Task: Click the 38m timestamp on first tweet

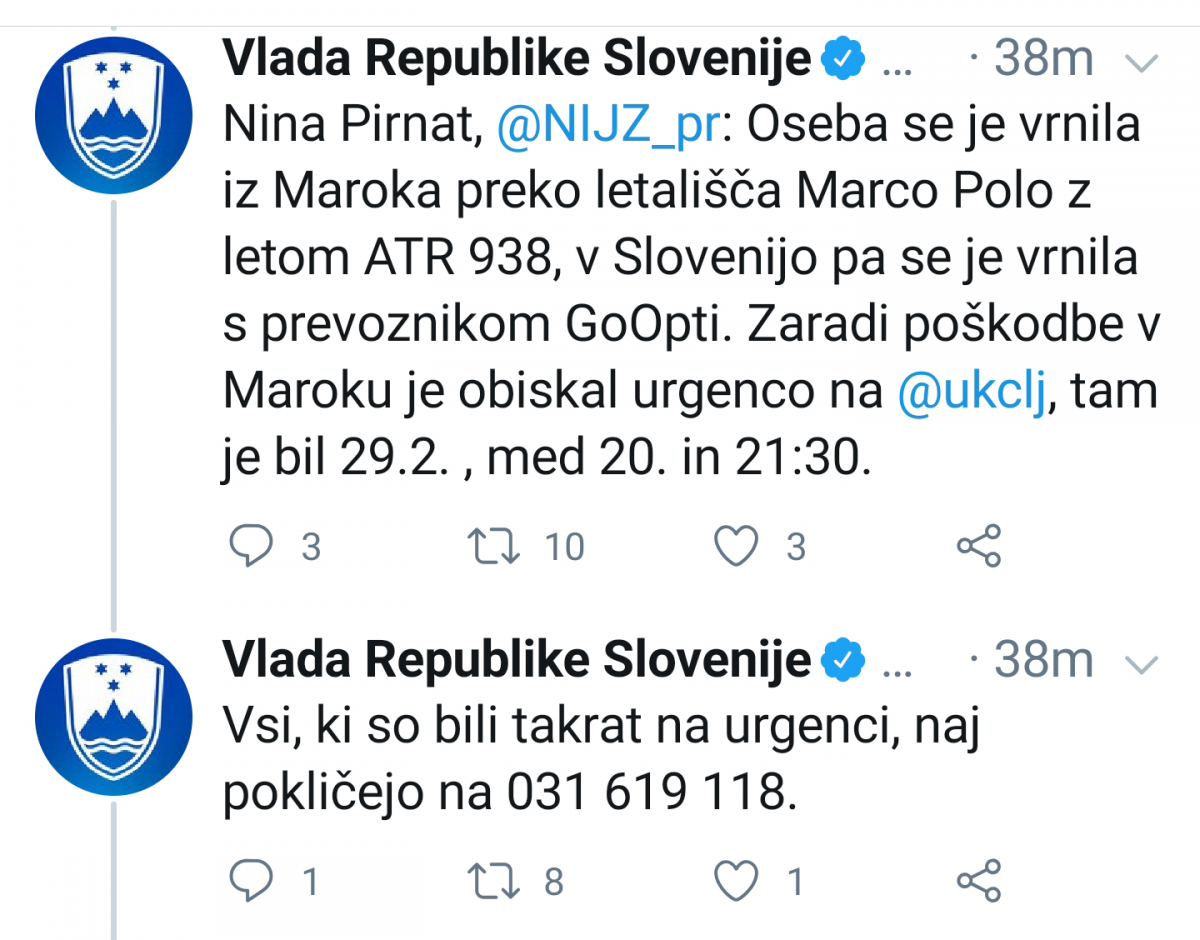Action: pyautogui.click(x=1044, y=60)
